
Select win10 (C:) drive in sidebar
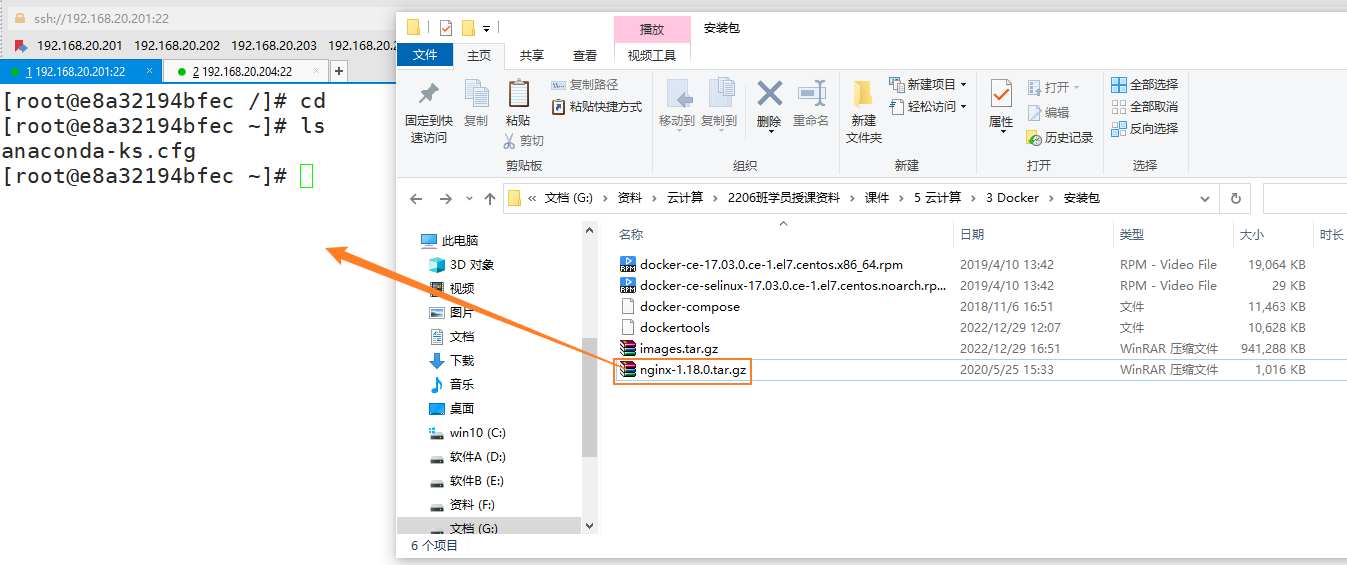coord(477,433)
